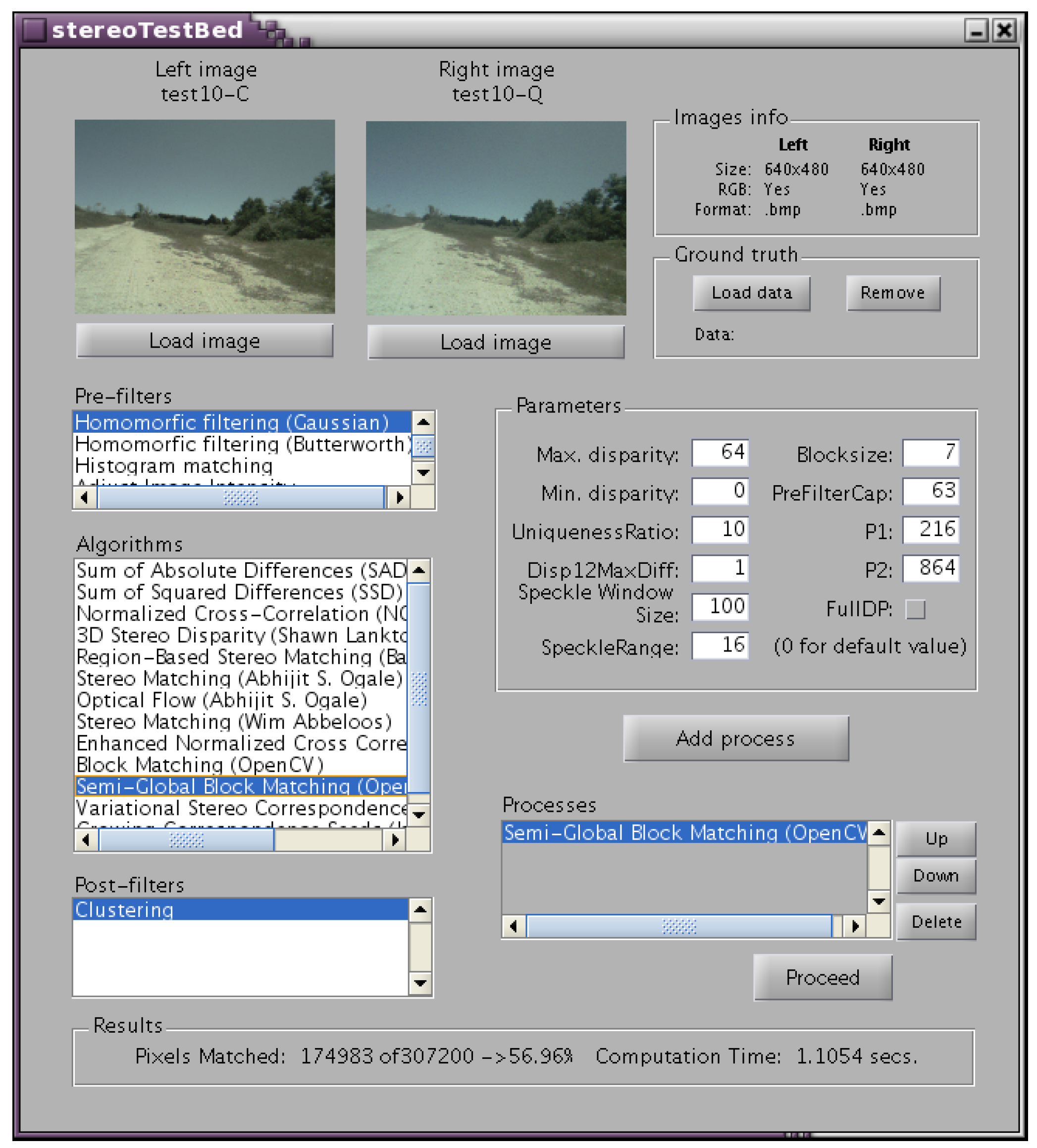
Task: Click the window menu icon in the title bar
Action: pyautogui.click(x=34, y=30)
